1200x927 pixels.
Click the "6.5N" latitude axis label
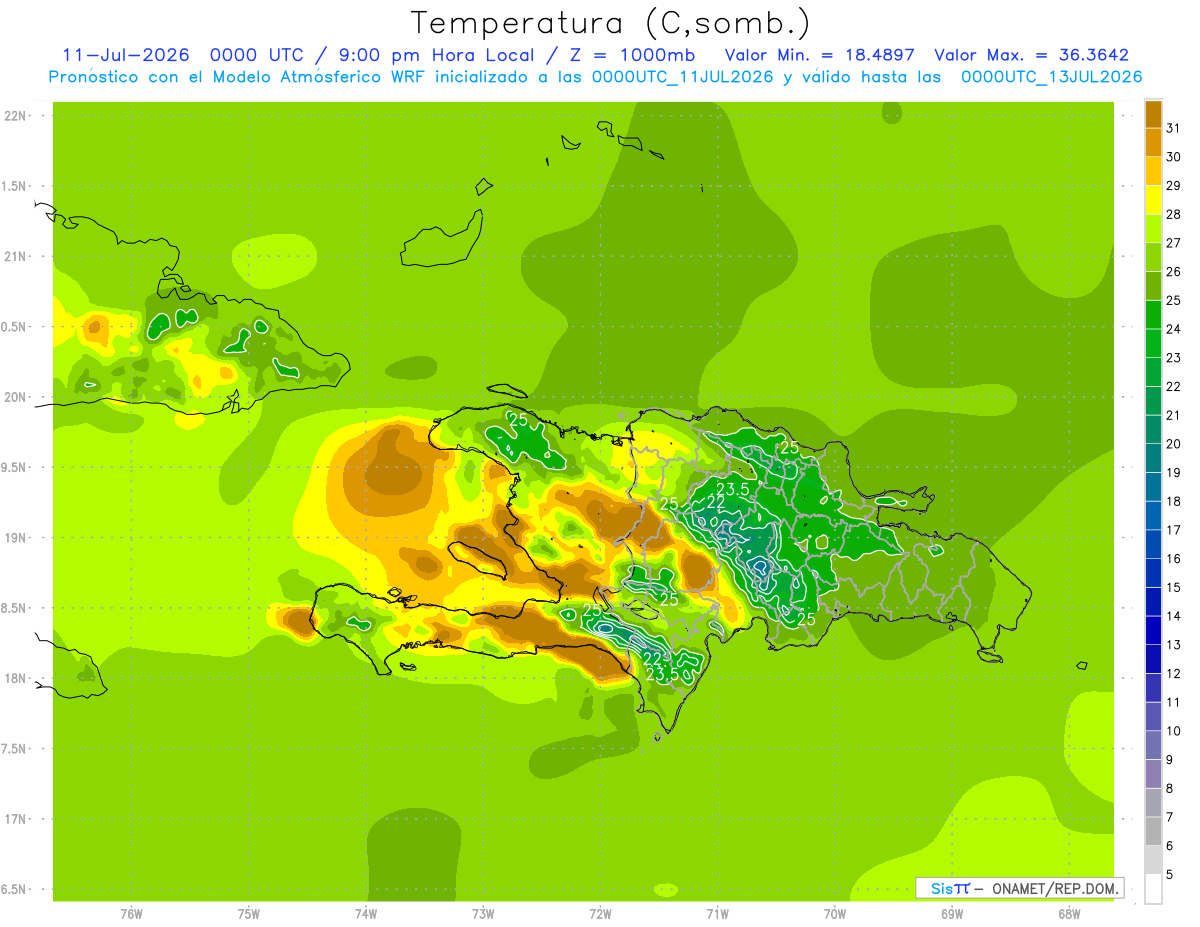(x=15, y=889)
